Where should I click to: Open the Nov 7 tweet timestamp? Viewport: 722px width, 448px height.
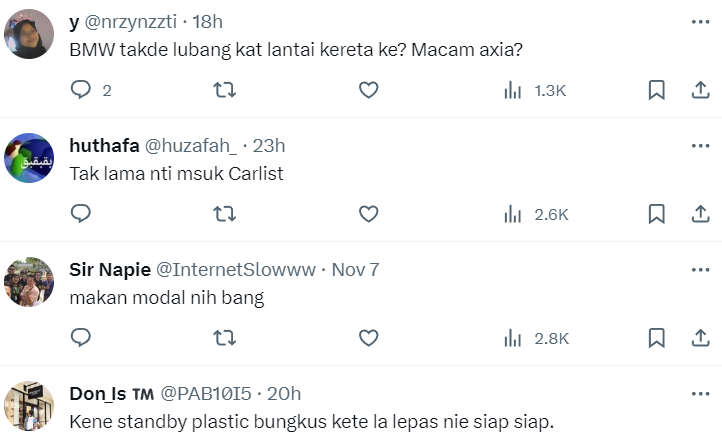click(x=356, y=270)
